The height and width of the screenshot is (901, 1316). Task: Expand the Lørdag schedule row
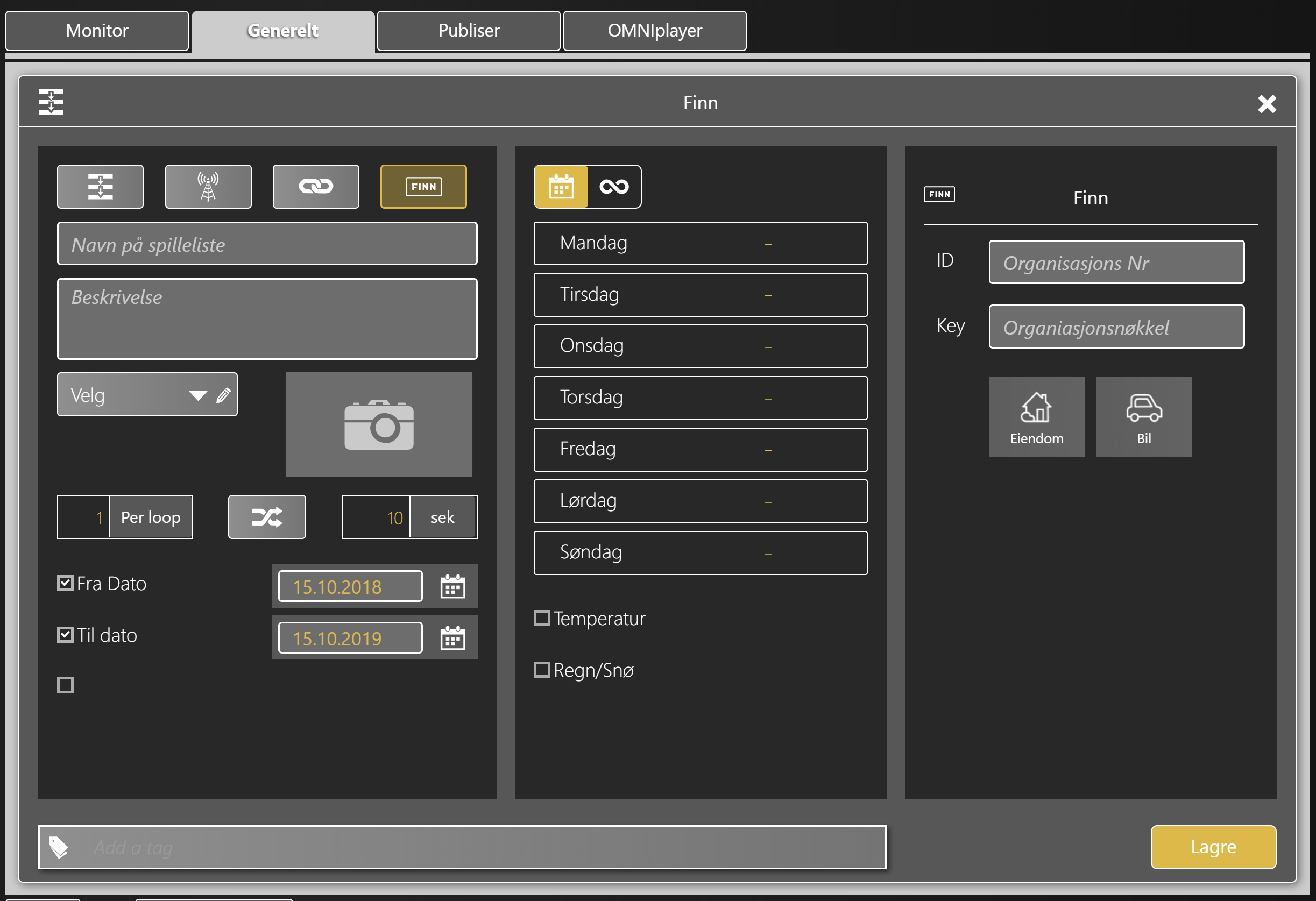[x=701, y=501]
